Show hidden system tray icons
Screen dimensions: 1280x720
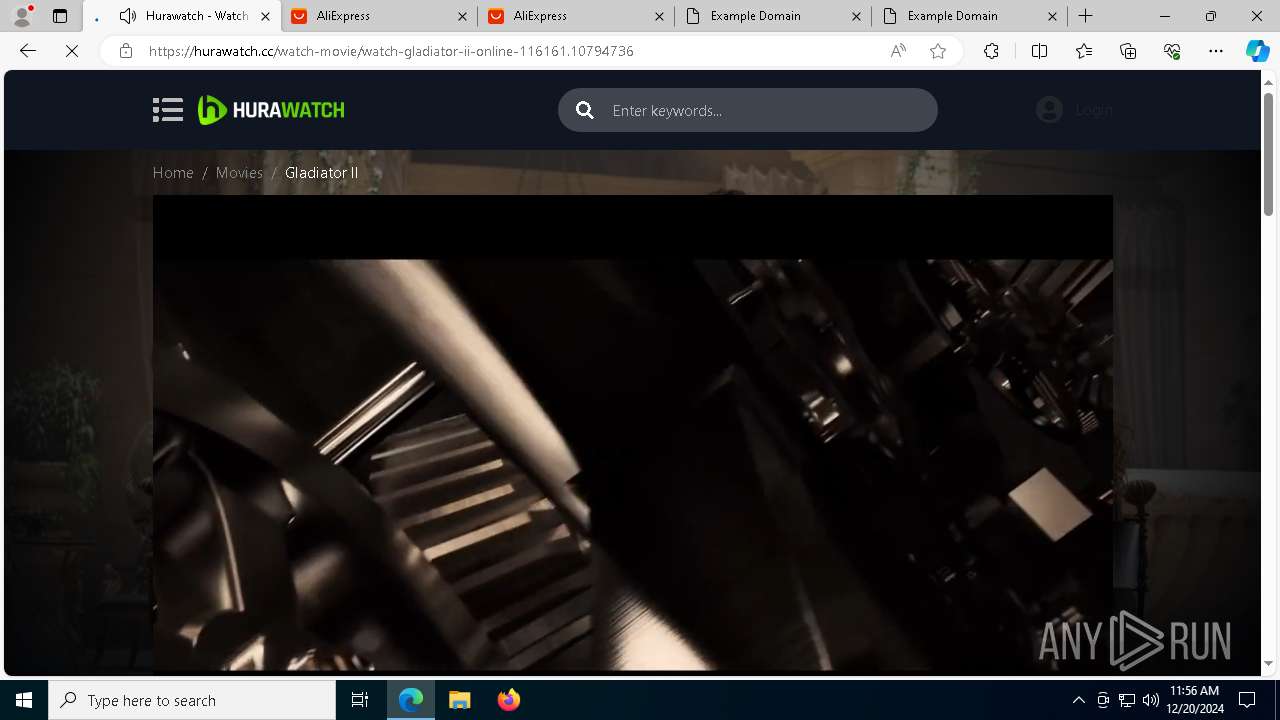coord(1078,700)
